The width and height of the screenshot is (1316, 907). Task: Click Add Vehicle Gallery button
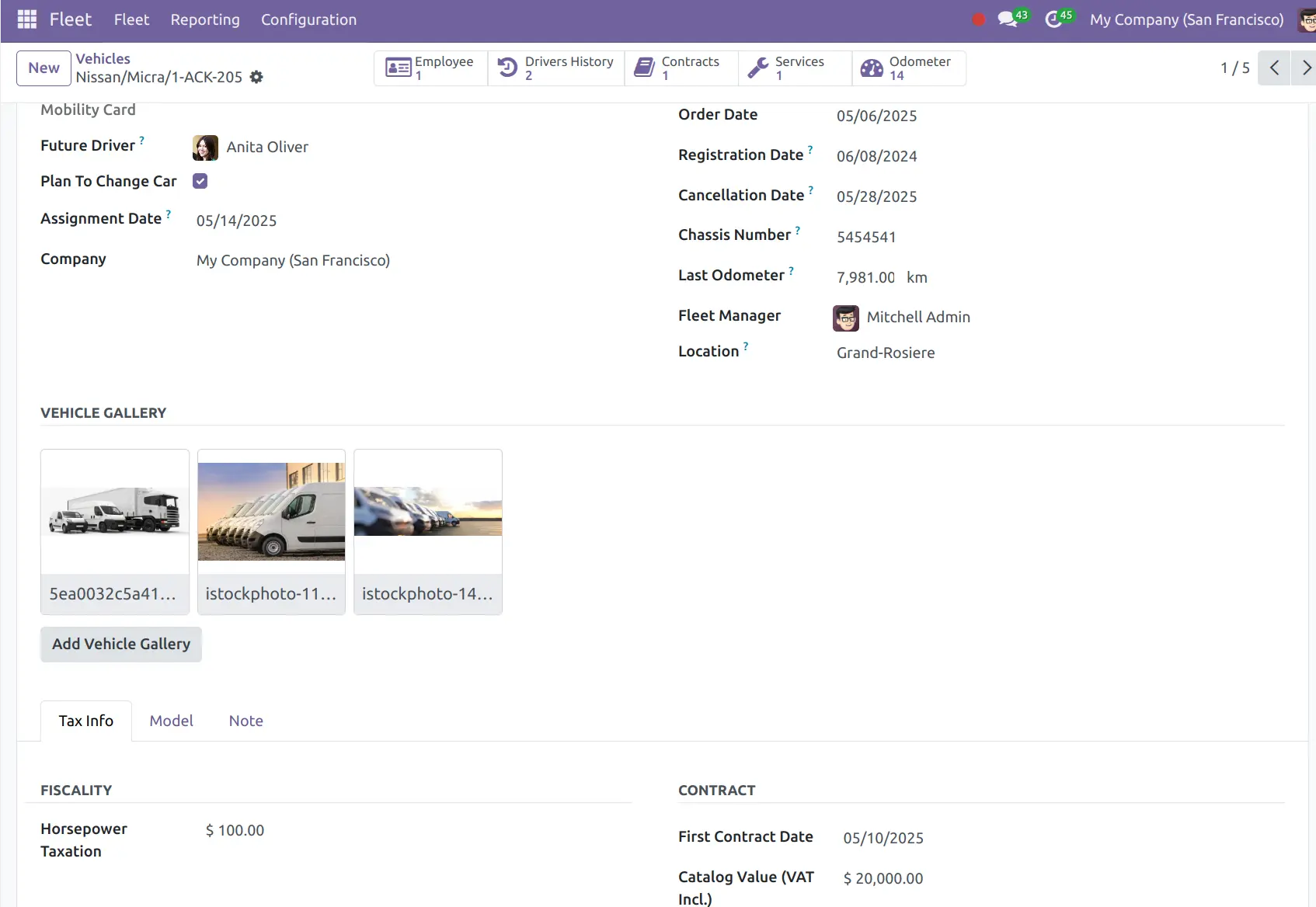[x=121, y=645]
